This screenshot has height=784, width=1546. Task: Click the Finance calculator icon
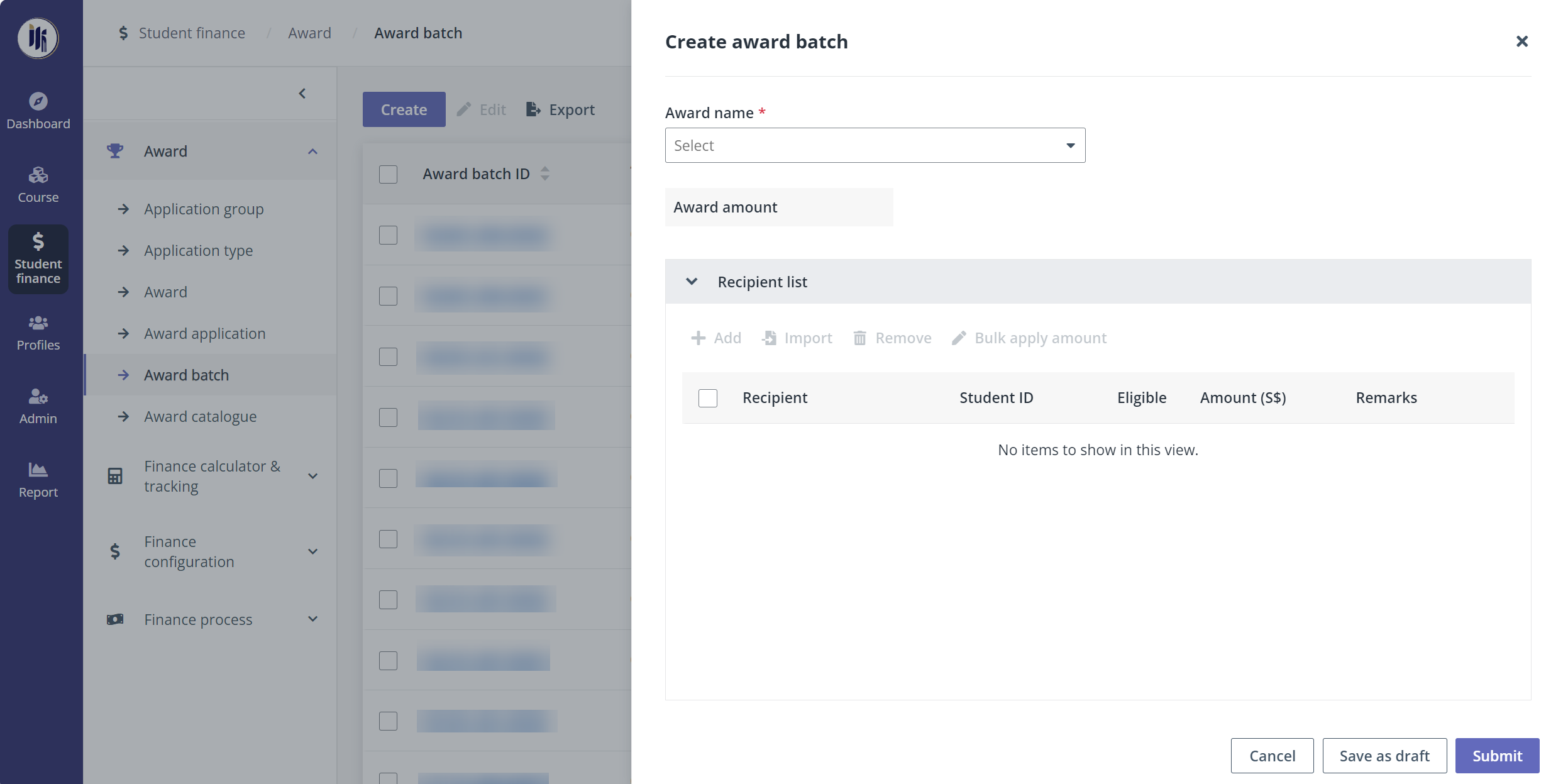tap(115, 476)
